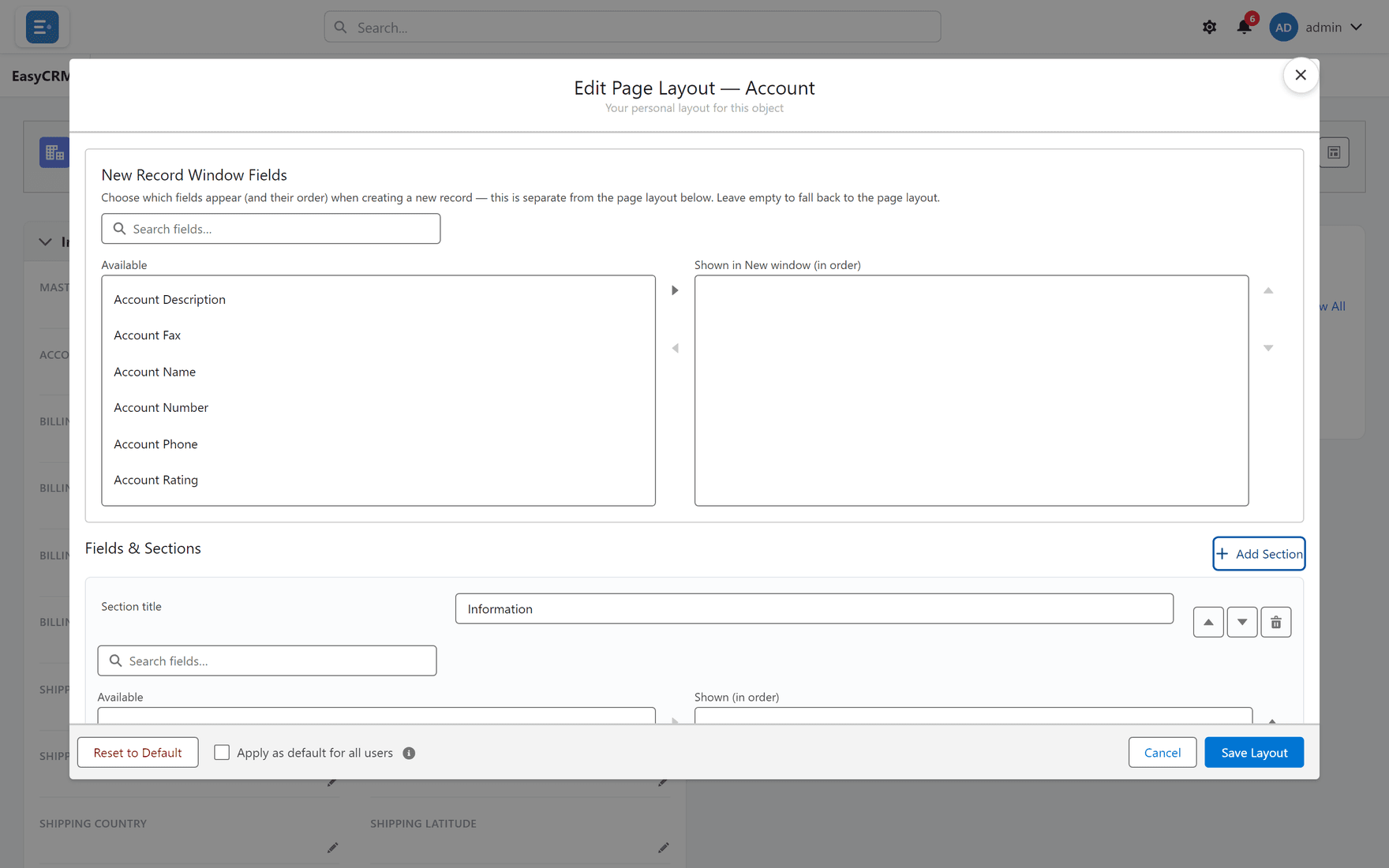Select Account Rating in Available list

click(378, 480)
